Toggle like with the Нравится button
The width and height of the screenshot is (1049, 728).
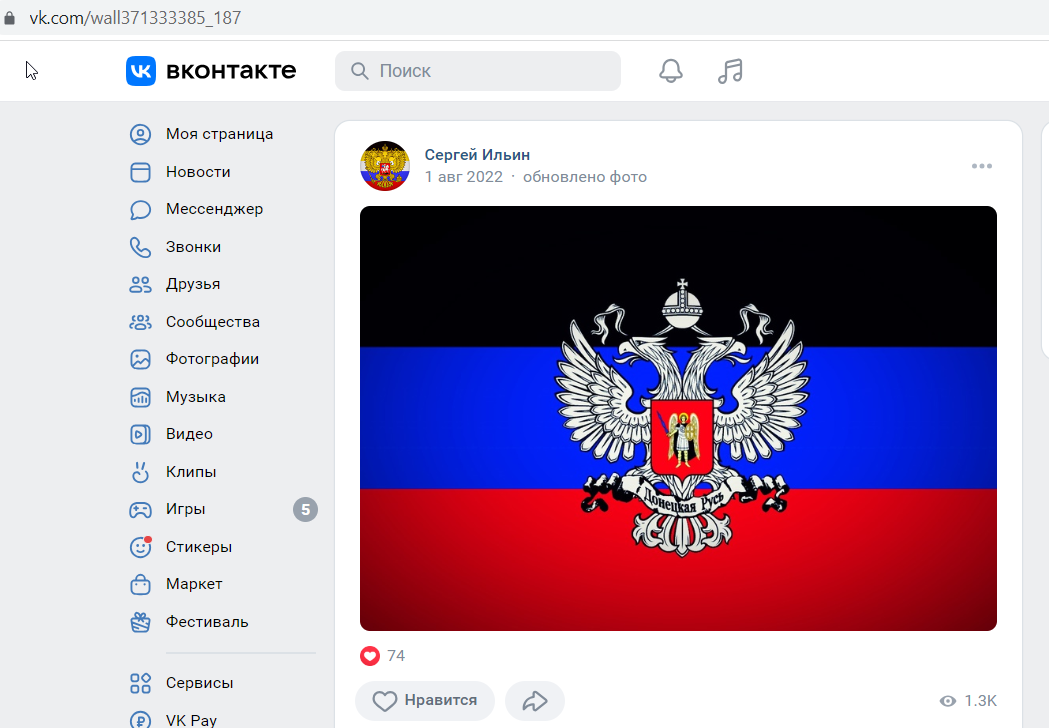[425, 701]
